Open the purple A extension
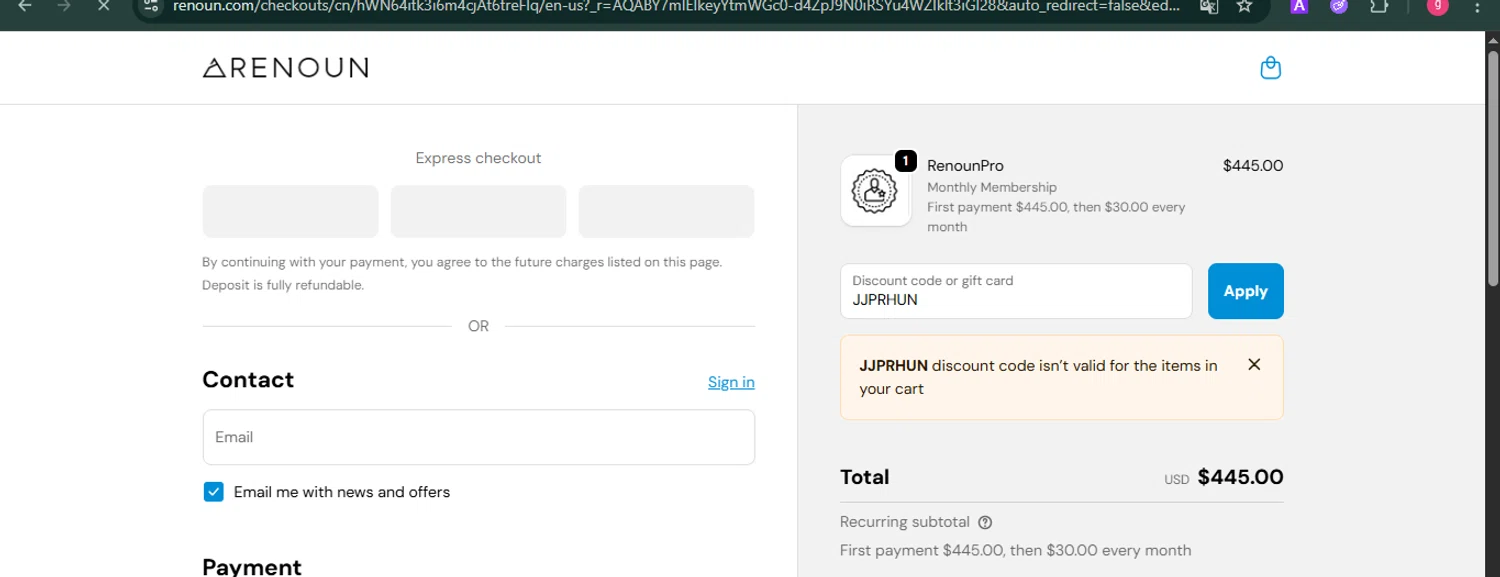Viewport: 1500px width, 577px height. tap(1299, 6)
